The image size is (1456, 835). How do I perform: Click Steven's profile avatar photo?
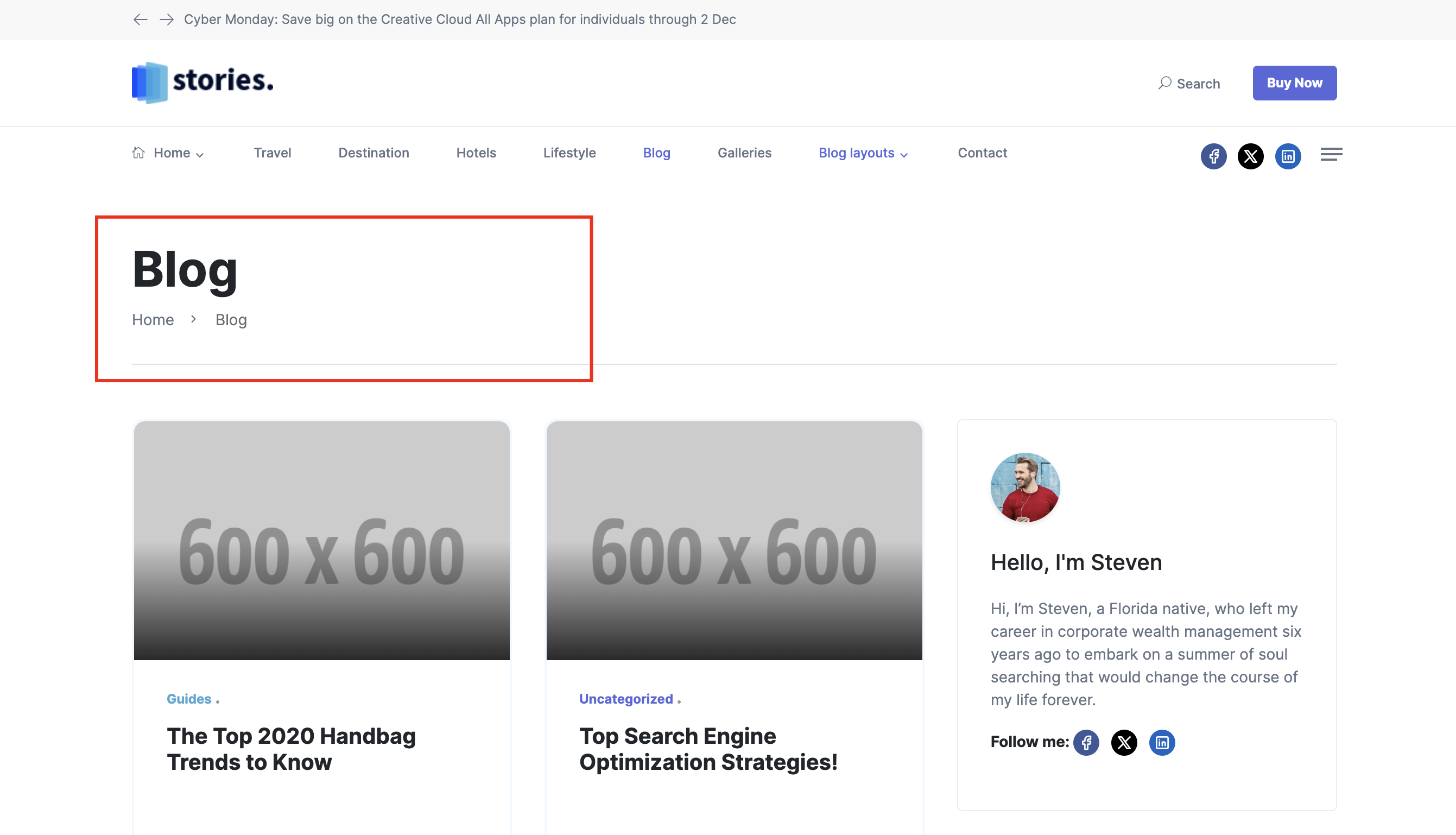[x=1025, y=488]
